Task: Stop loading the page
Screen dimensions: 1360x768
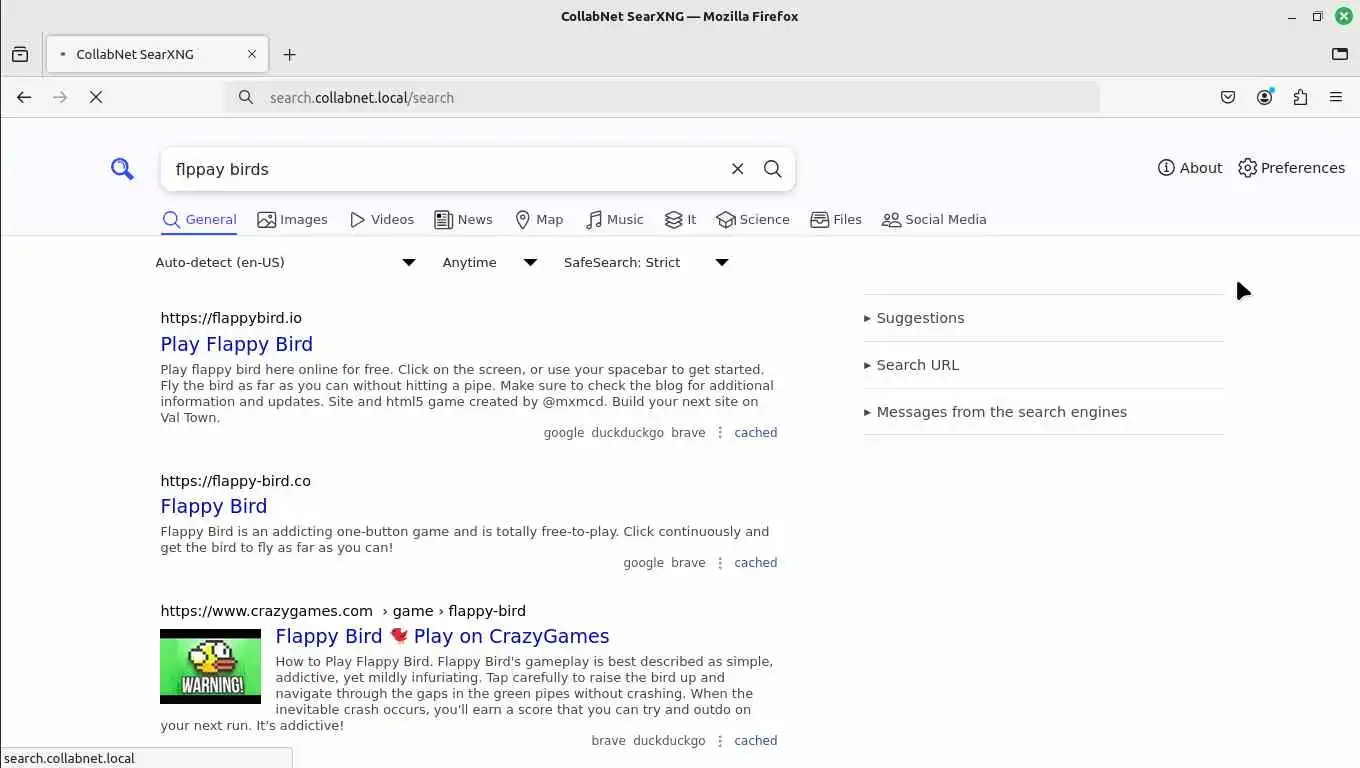Action: point(96,97)
